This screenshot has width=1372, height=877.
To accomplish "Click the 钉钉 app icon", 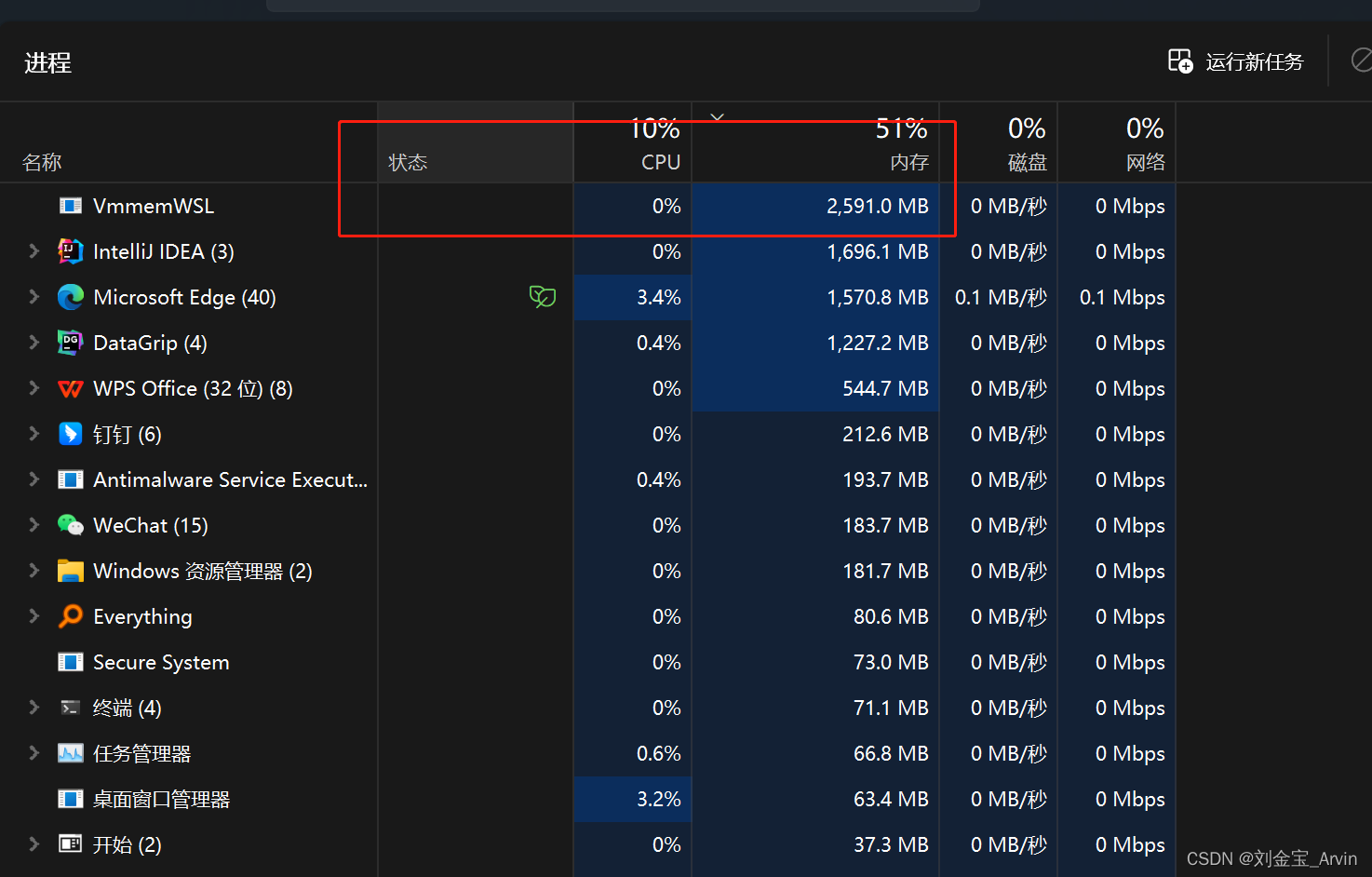I will 71,434.
